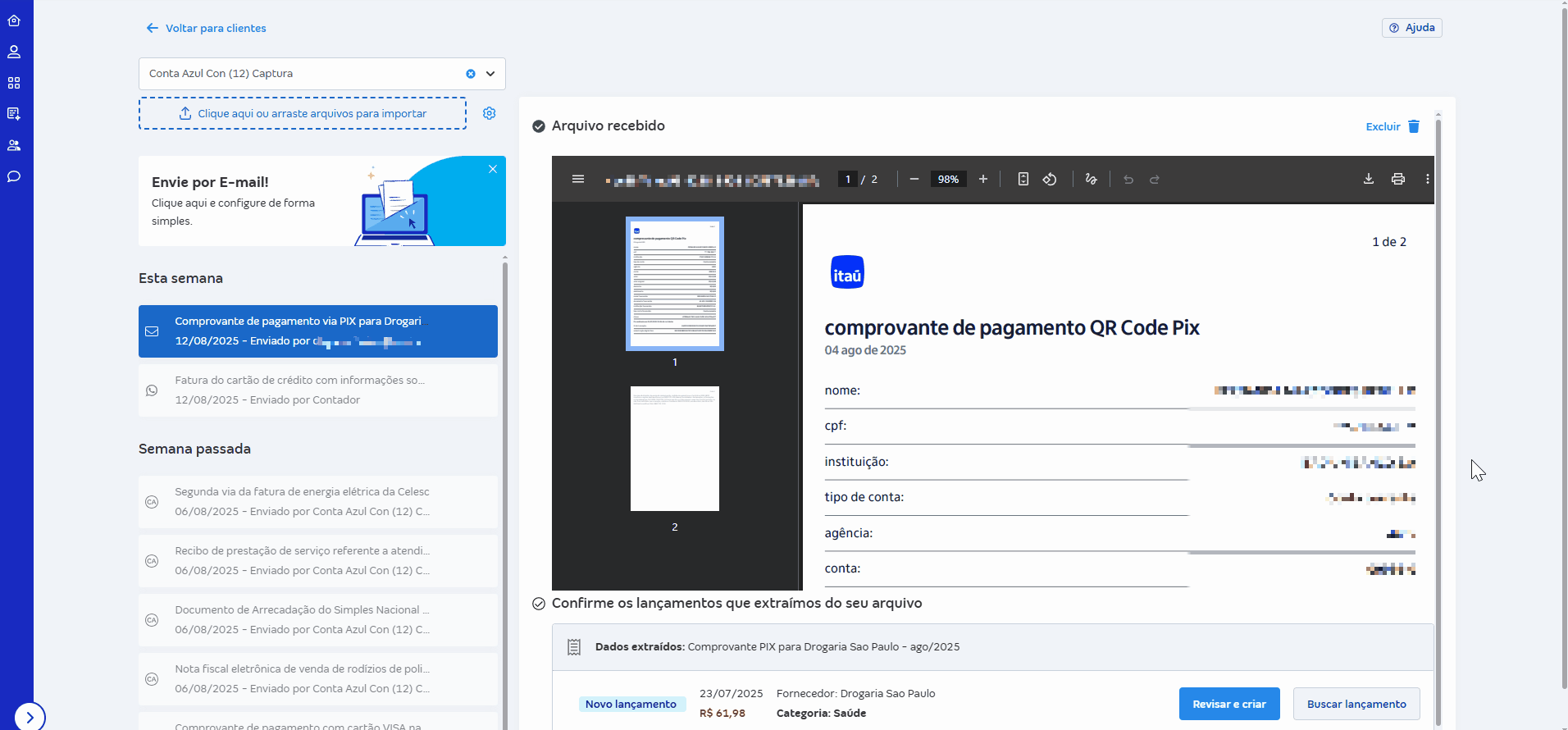The height and width of the screenshot is (730, 1568).
Task: Delete file with Excluir trash button
Action: [1393, 126]
